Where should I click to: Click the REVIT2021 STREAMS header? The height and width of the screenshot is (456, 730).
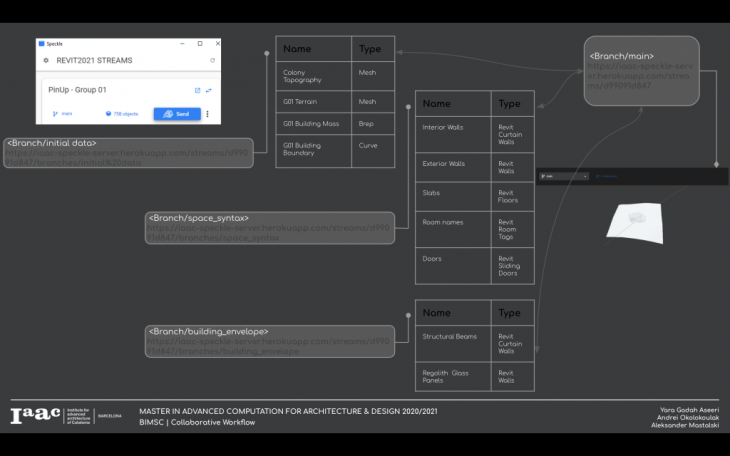click(99, 60)
